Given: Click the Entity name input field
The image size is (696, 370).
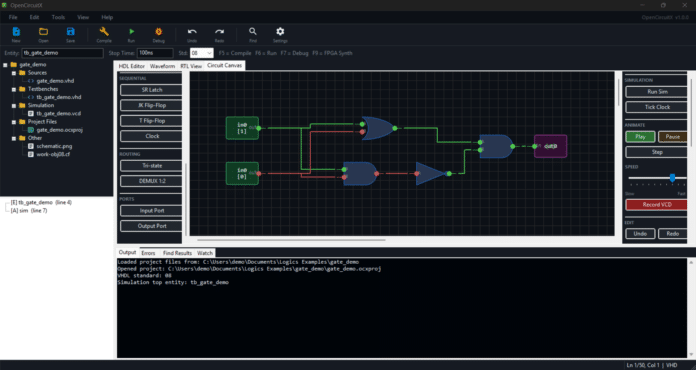Looking at the screenshot, I should (x=63, y=53).
